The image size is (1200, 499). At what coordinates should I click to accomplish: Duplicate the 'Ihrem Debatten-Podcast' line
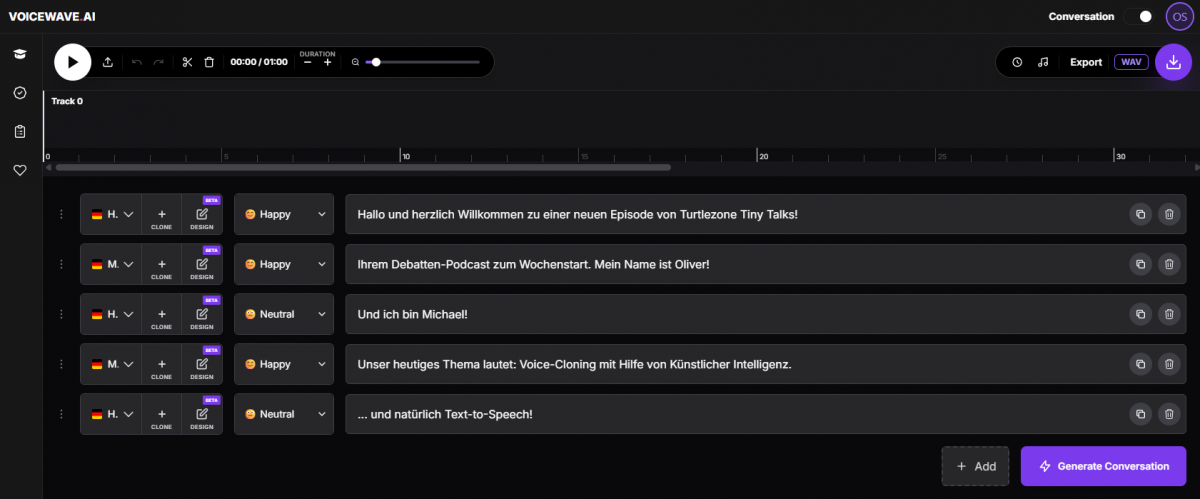[1140, 264]
